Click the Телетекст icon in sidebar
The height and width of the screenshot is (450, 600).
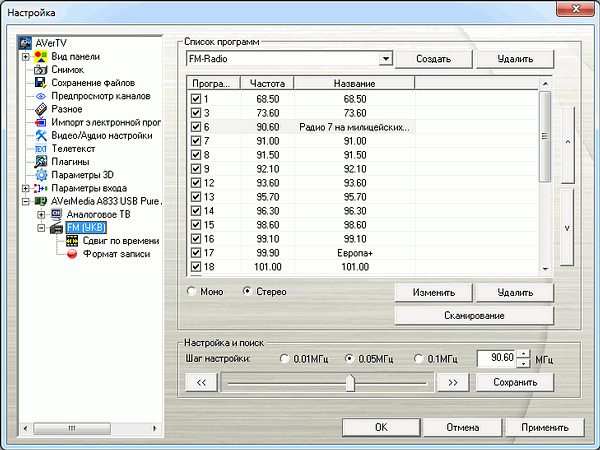[x=41, y=148]
